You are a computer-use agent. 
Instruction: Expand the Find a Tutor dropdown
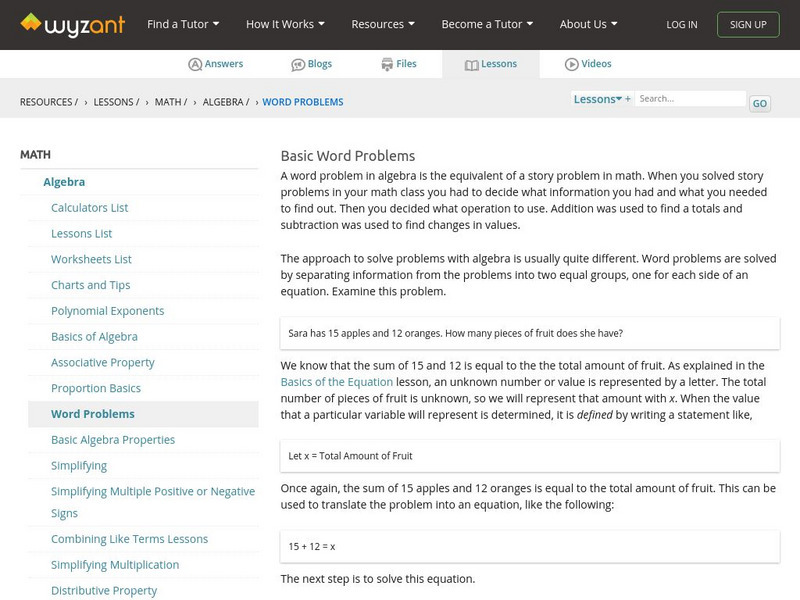[x=183, y=24]
